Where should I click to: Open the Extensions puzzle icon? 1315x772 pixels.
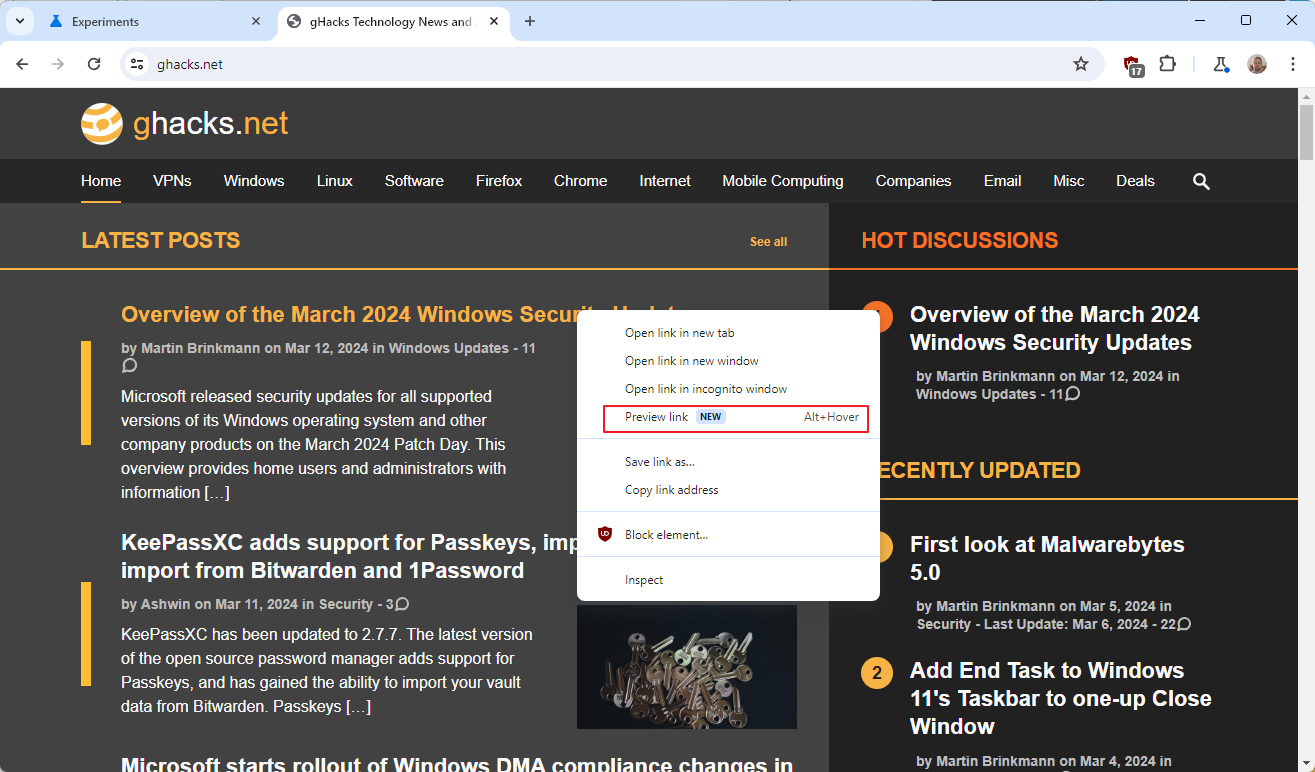1167,64
